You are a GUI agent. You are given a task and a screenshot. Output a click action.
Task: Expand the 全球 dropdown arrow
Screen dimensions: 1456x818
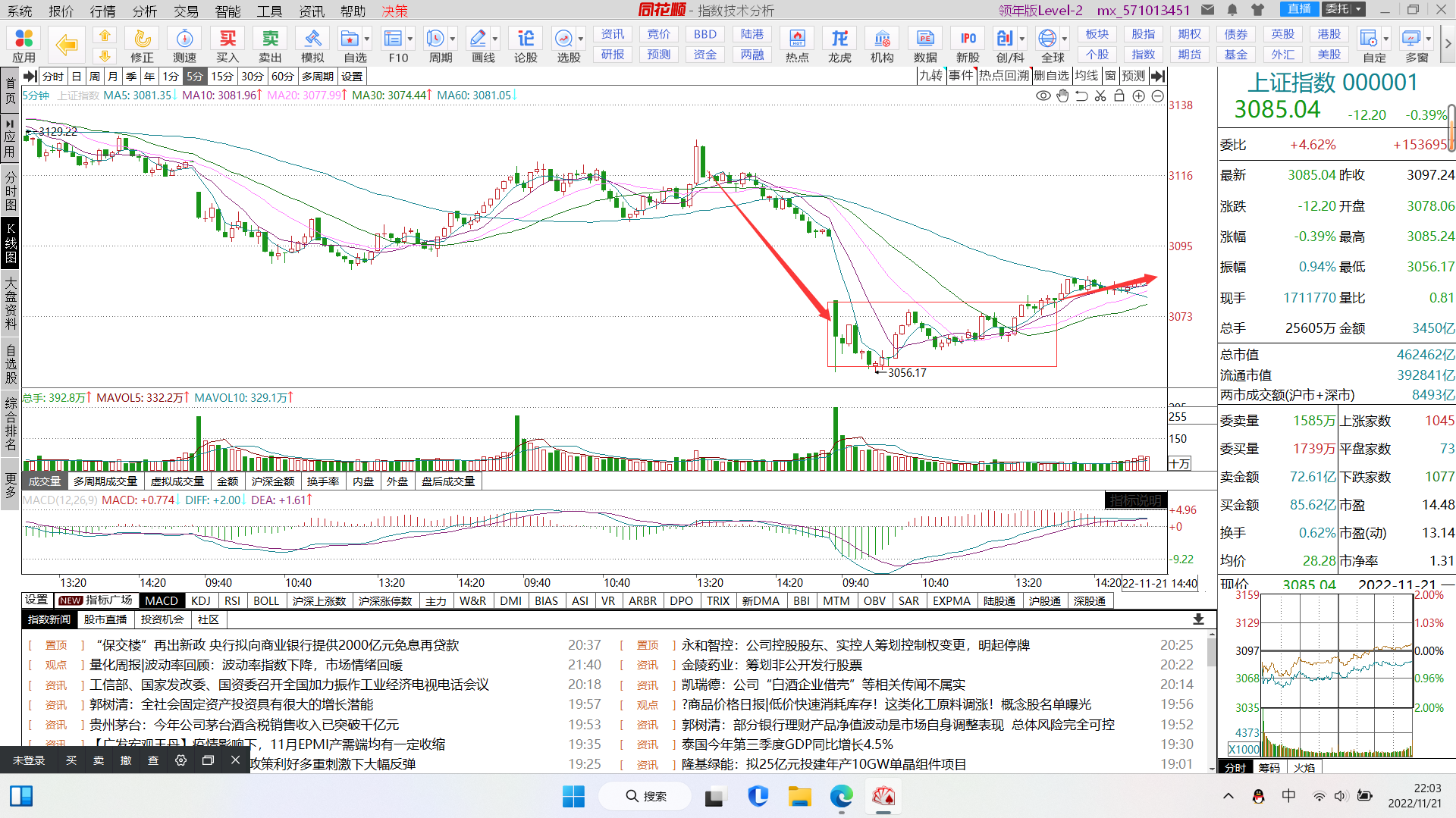pos(1065,39)
